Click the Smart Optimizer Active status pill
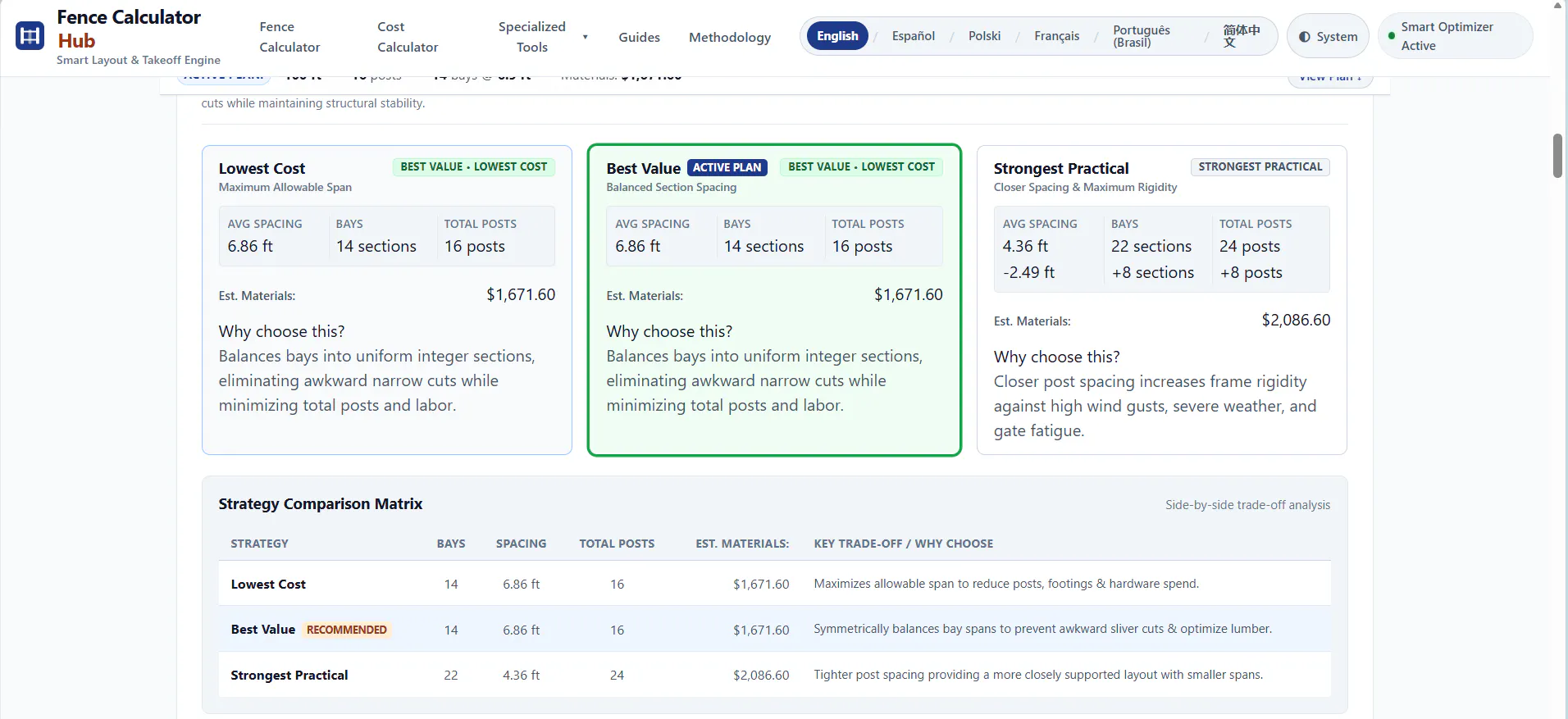Screen dimensions: 1568x719 click(1455, 36)
